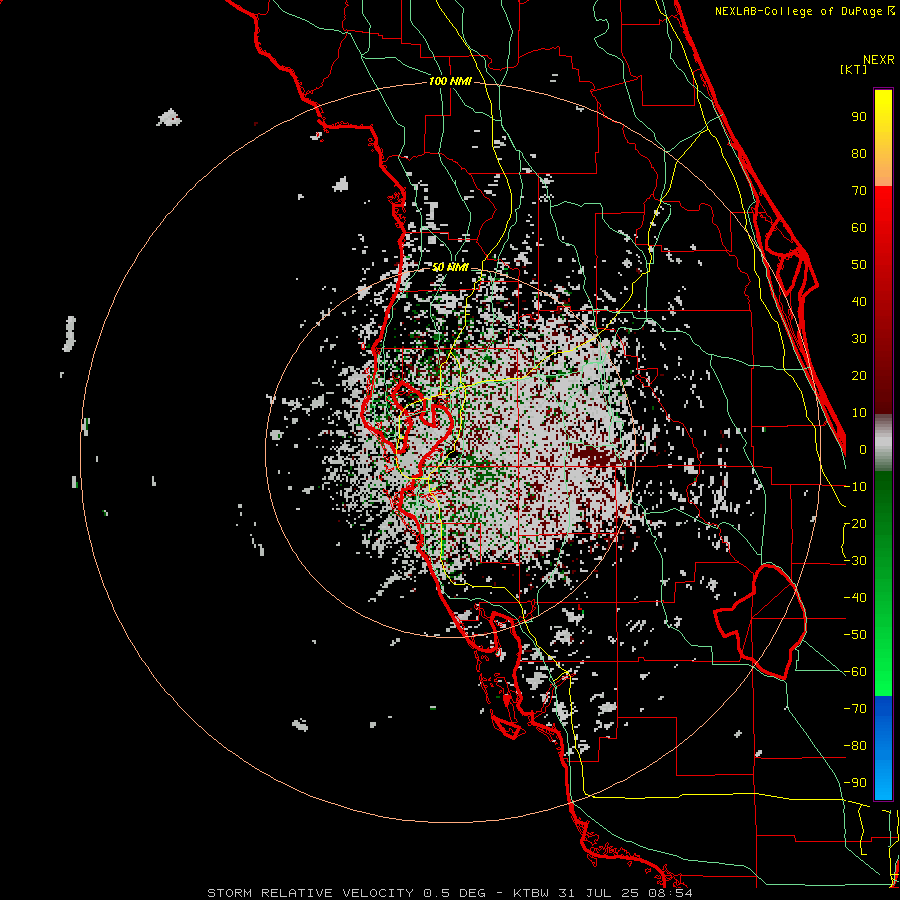
Task: Click the positive 70 knot scale label
Action: click(859, 191)
